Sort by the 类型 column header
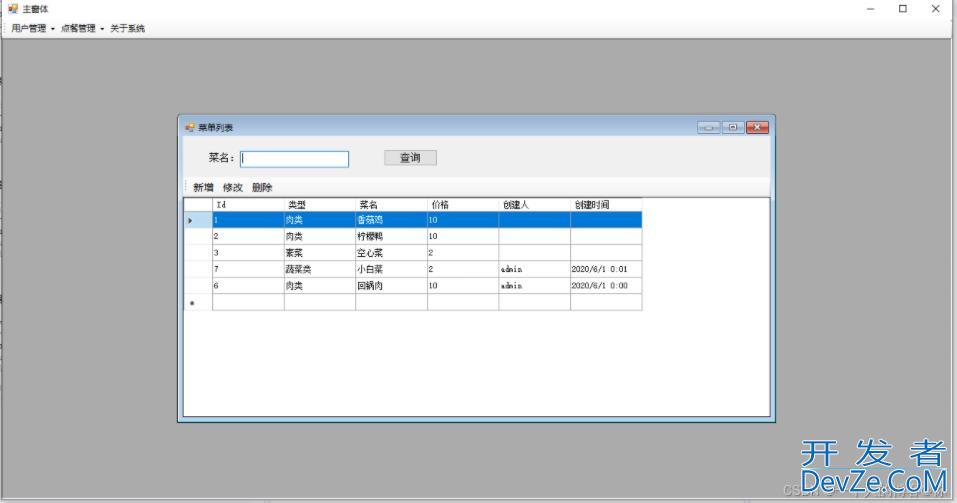The image size is (957, 503). (320, 204)
